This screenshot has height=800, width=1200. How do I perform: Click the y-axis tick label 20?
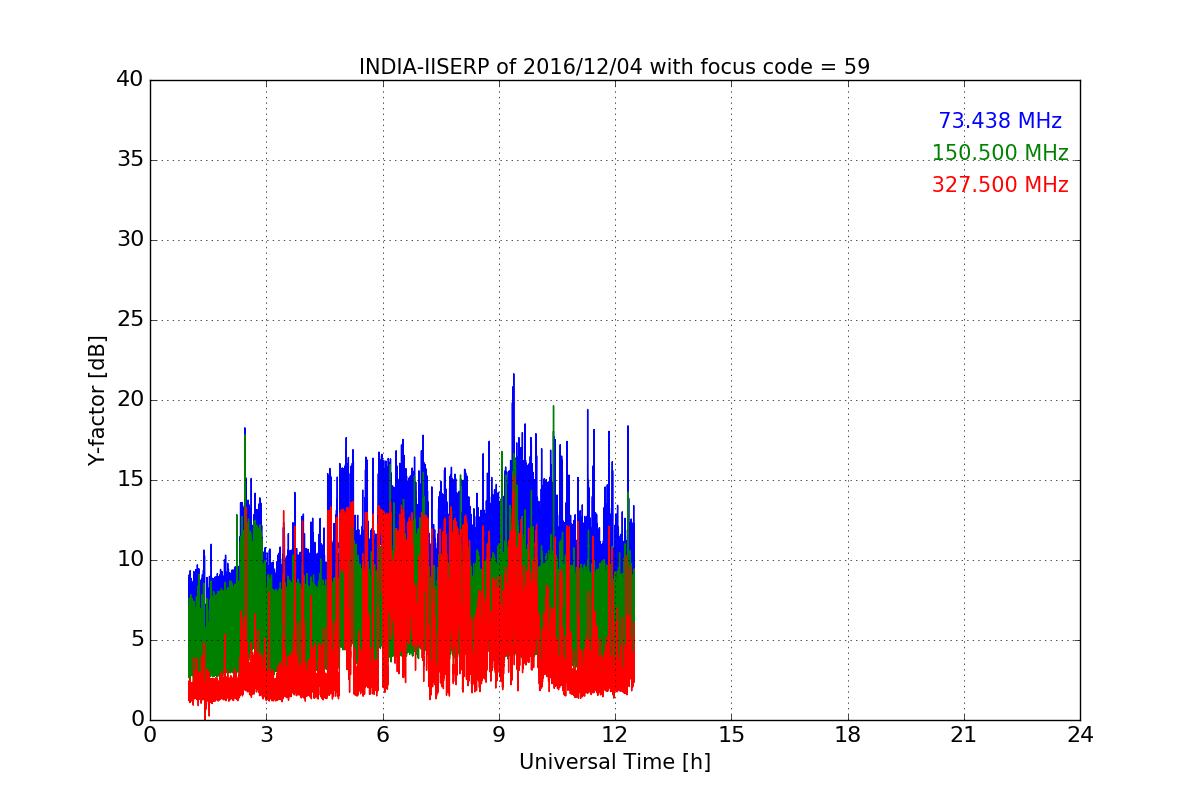(130, 400)
